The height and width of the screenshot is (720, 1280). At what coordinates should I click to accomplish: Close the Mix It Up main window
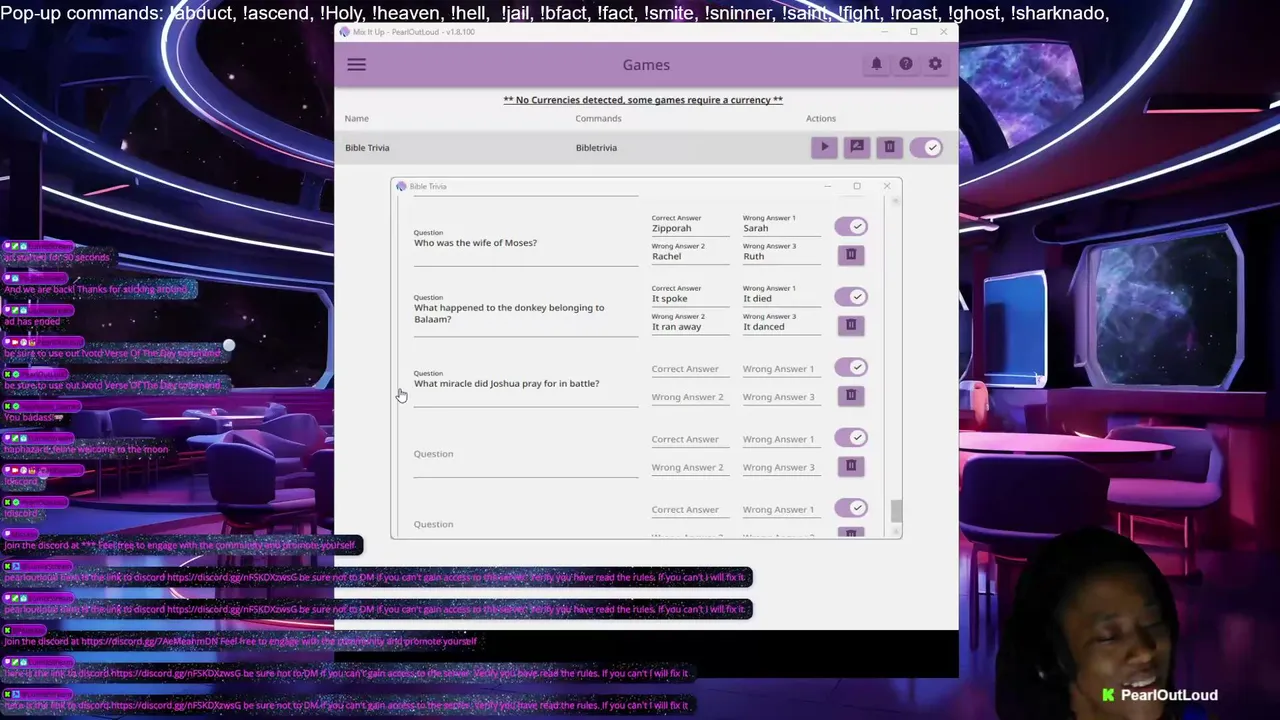point(943,32)
